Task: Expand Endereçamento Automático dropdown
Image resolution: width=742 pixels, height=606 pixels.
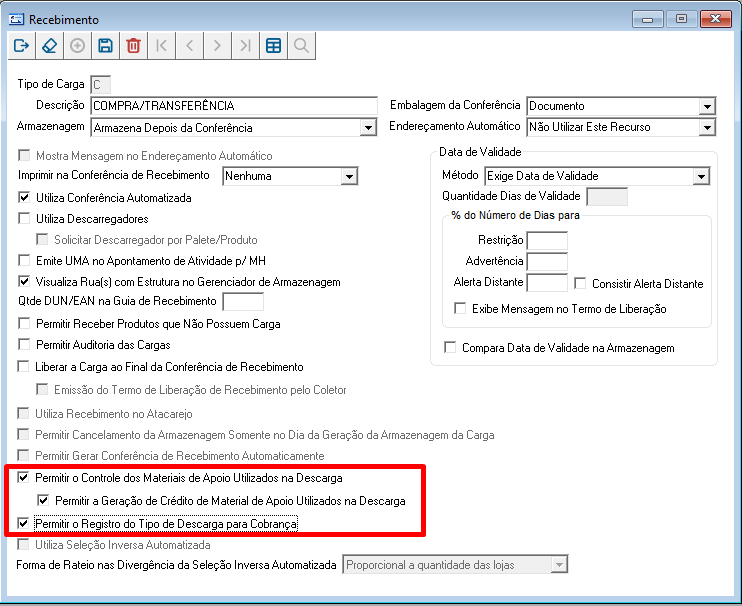Action: coord(707,127)
